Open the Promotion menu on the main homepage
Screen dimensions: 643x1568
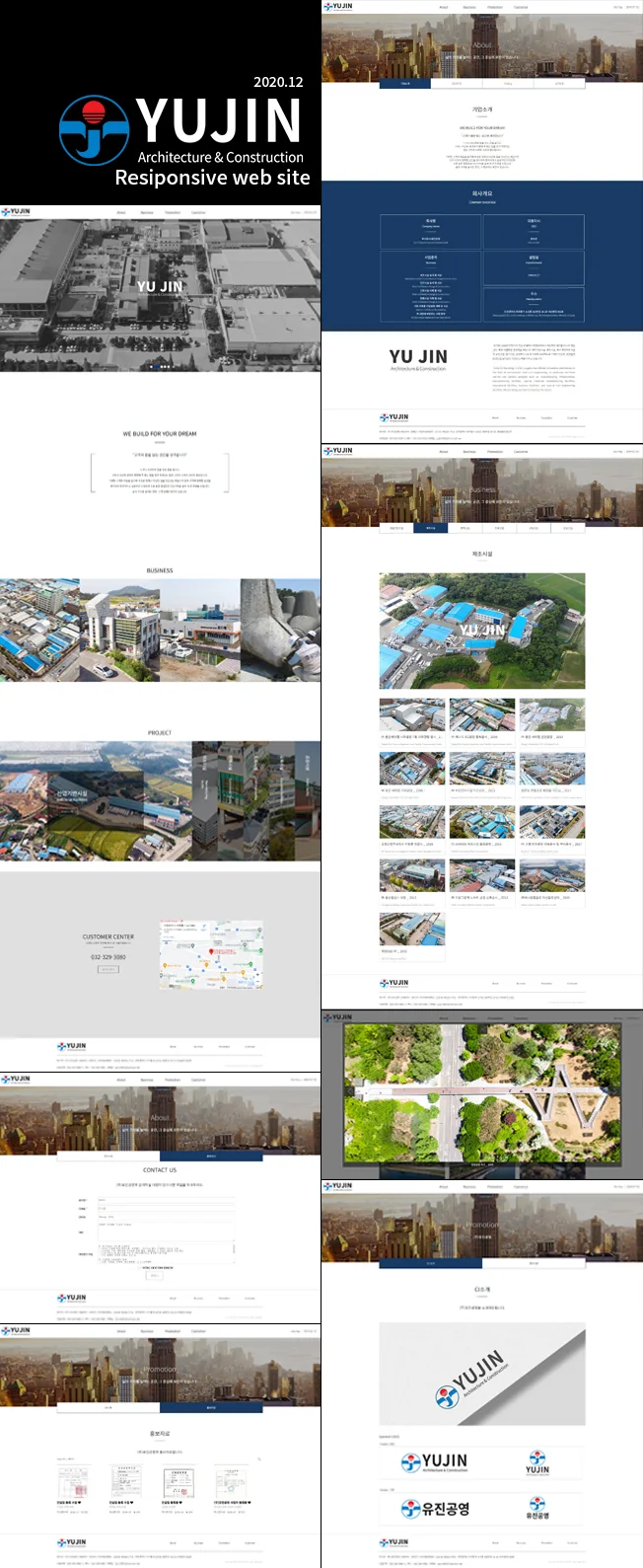click(173, 212)
